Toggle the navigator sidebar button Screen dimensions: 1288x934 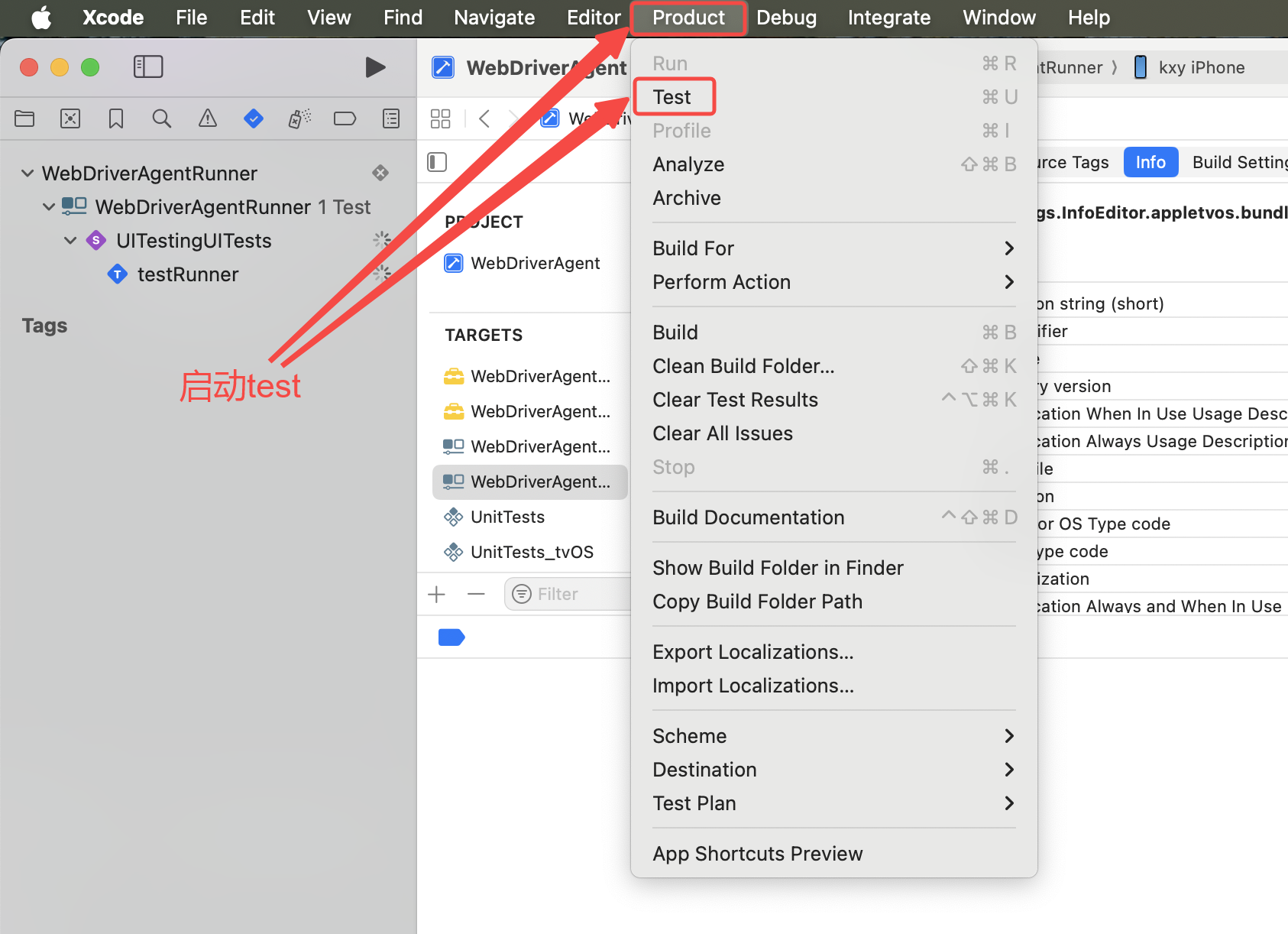pos(148,66)
